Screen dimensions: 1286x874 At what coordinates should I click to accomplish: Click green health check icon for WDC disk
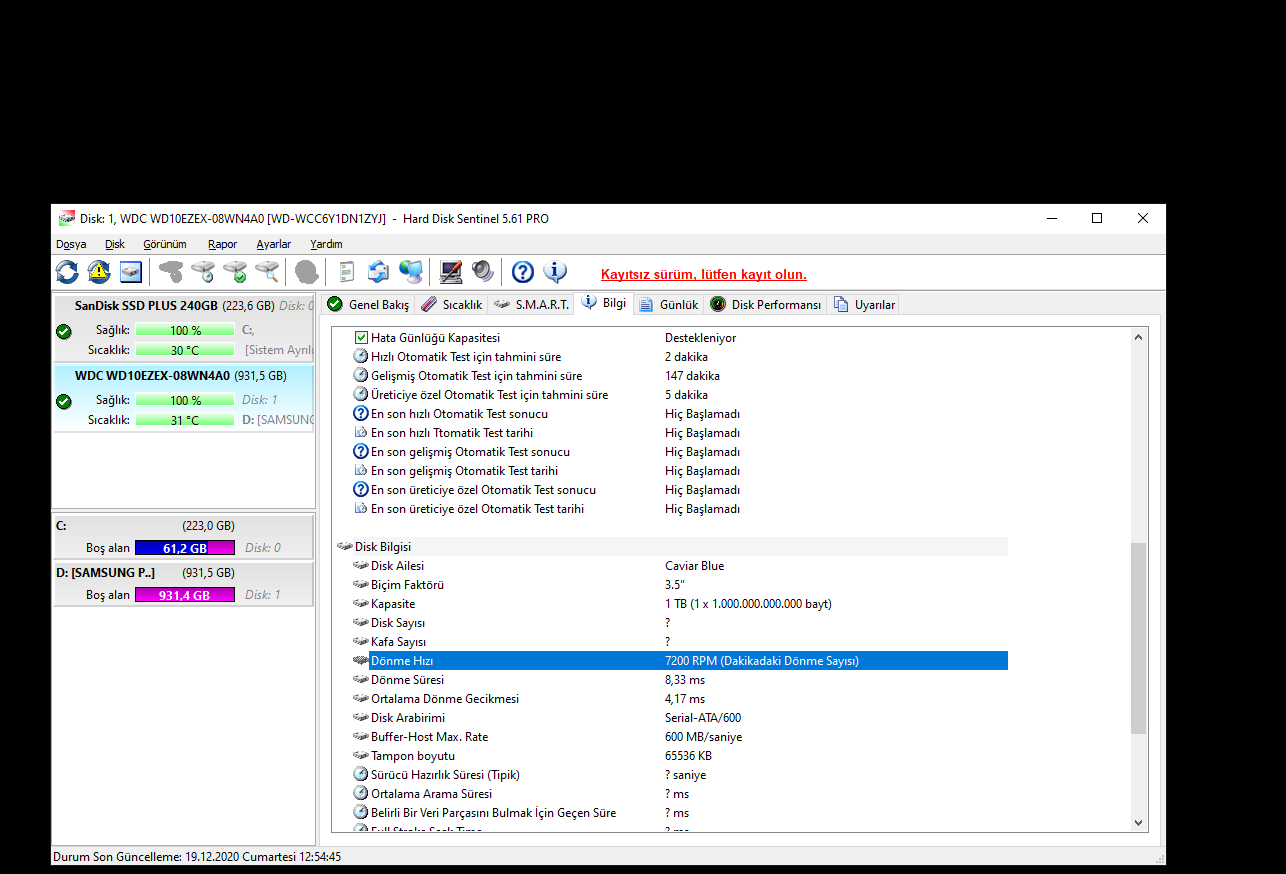coord(64,401)
